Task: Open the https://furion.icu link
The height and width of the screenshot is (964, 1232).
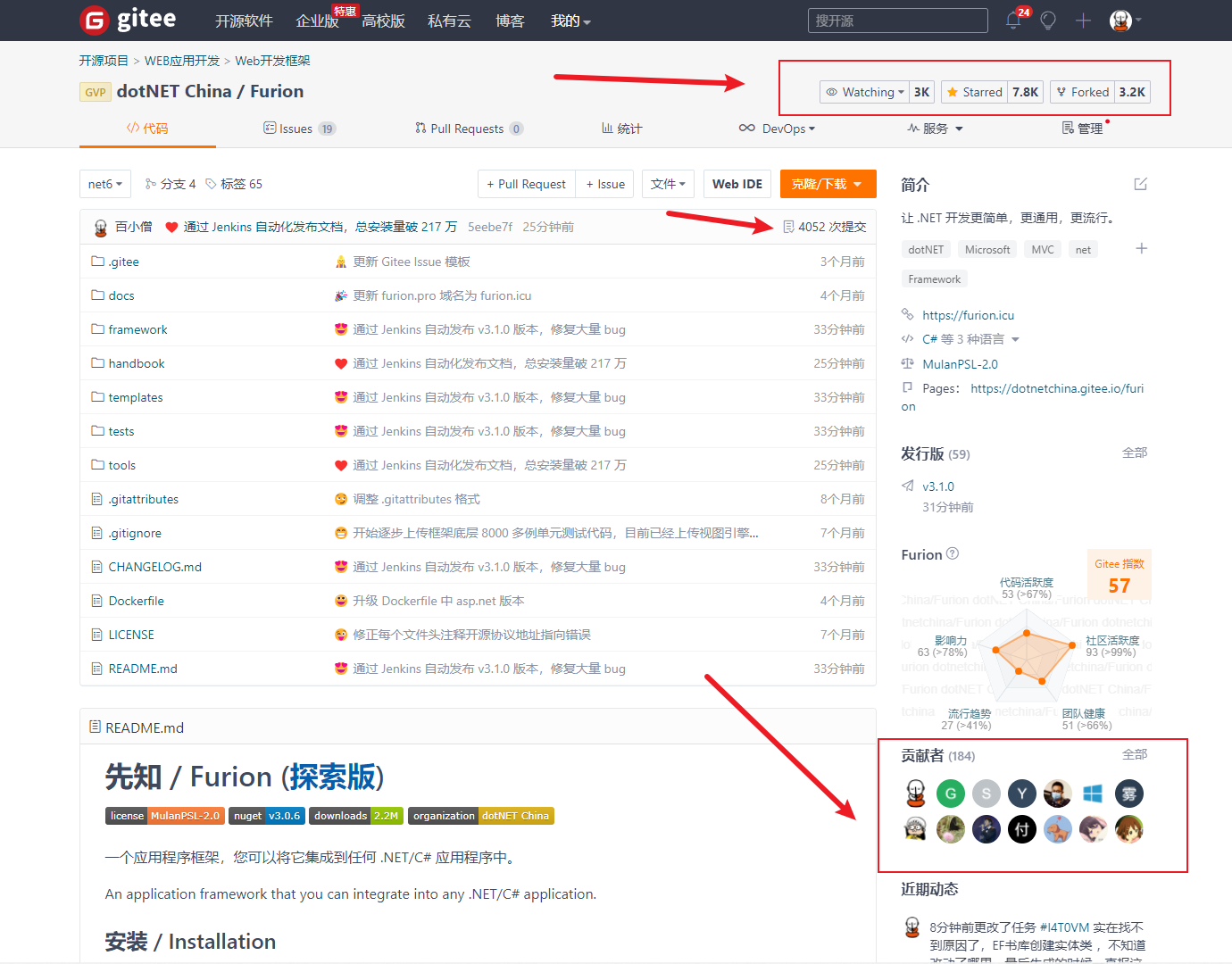Action: (x=969, y=314)
